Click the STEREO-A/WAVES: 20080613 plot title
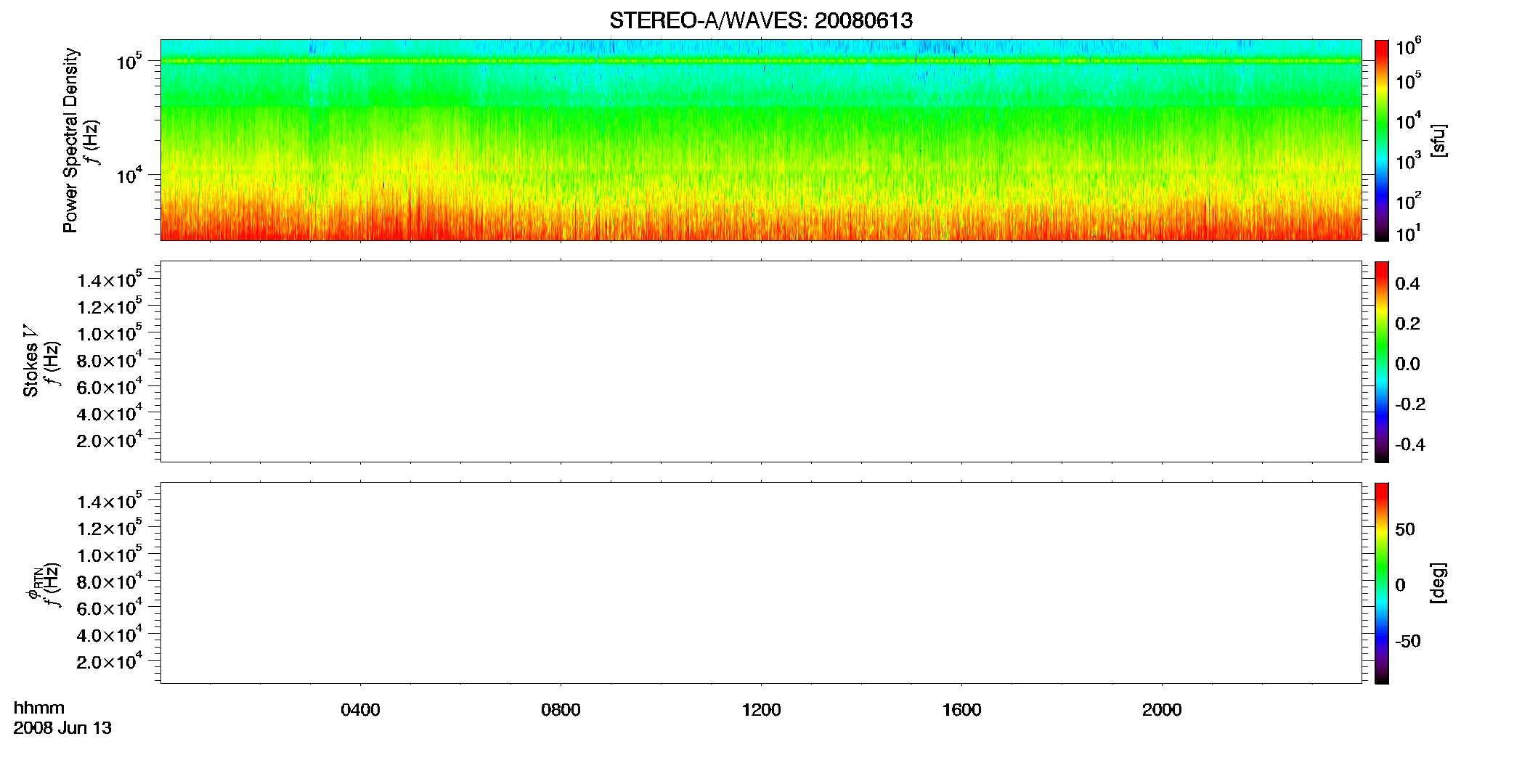Viewport: 1522px width, 784px height. coord(760,21)
